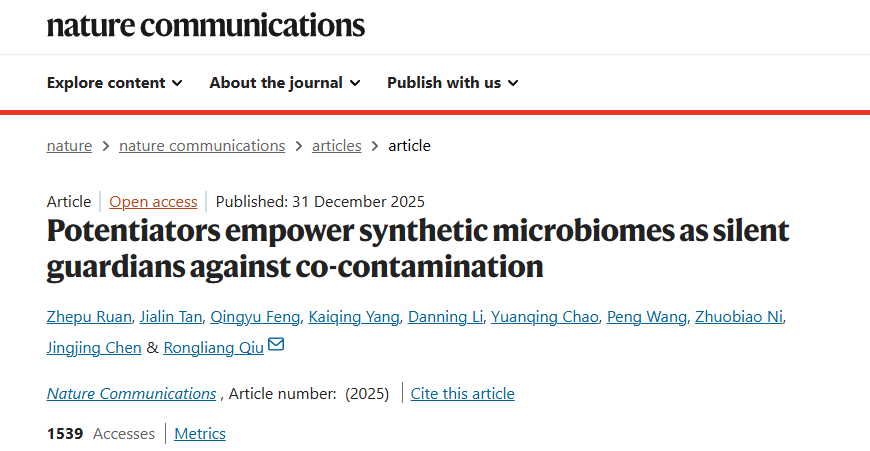Click the Open access link
This screenshot has height=451, width=870.
tap(153, 201)
